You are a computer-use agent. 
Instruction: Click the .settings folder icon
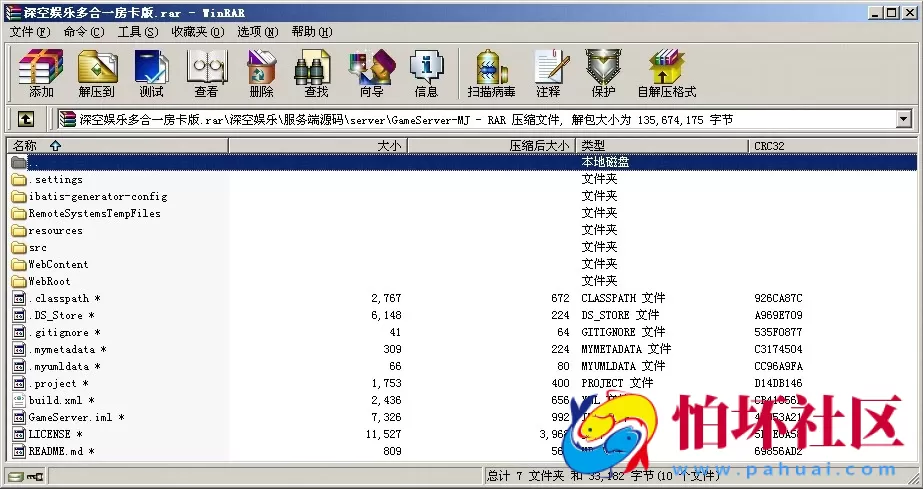click(19, 179)
